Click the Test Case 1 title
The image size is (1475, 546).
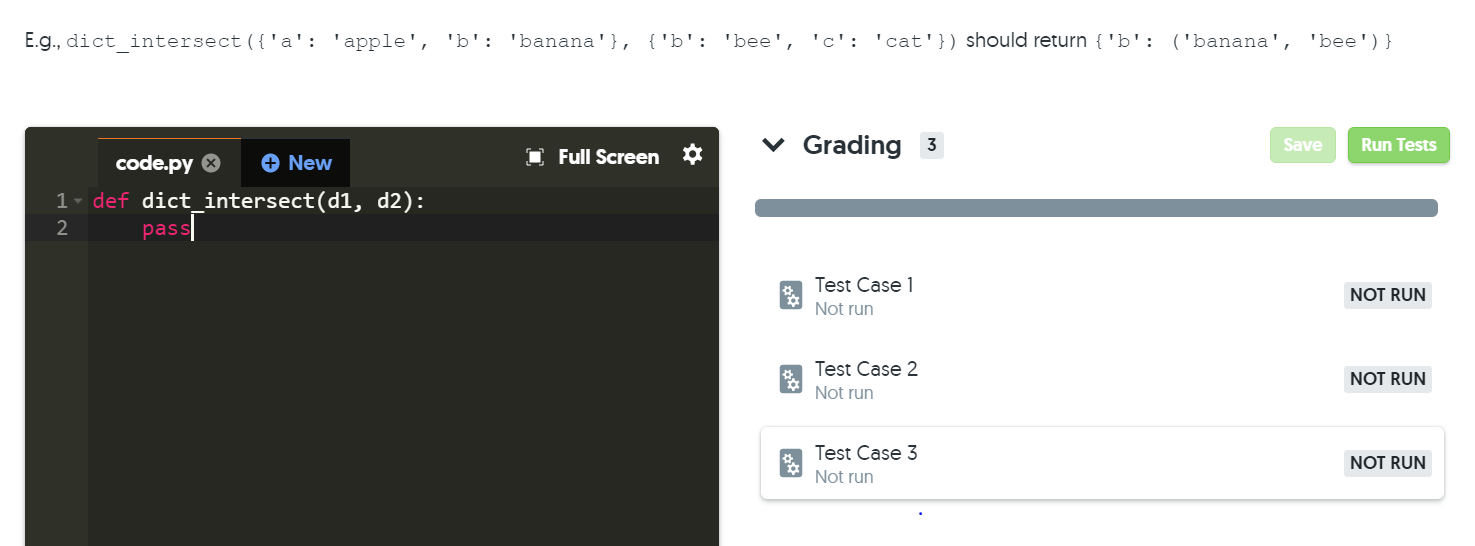(864, 285)
